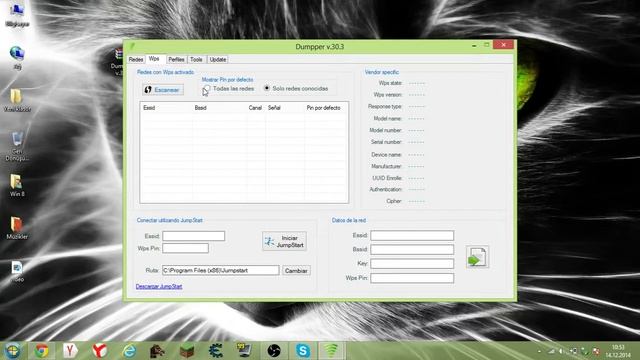Open the OBS taskbar icon
Viewport: 640px width, 360px height.
click(274, 351)
